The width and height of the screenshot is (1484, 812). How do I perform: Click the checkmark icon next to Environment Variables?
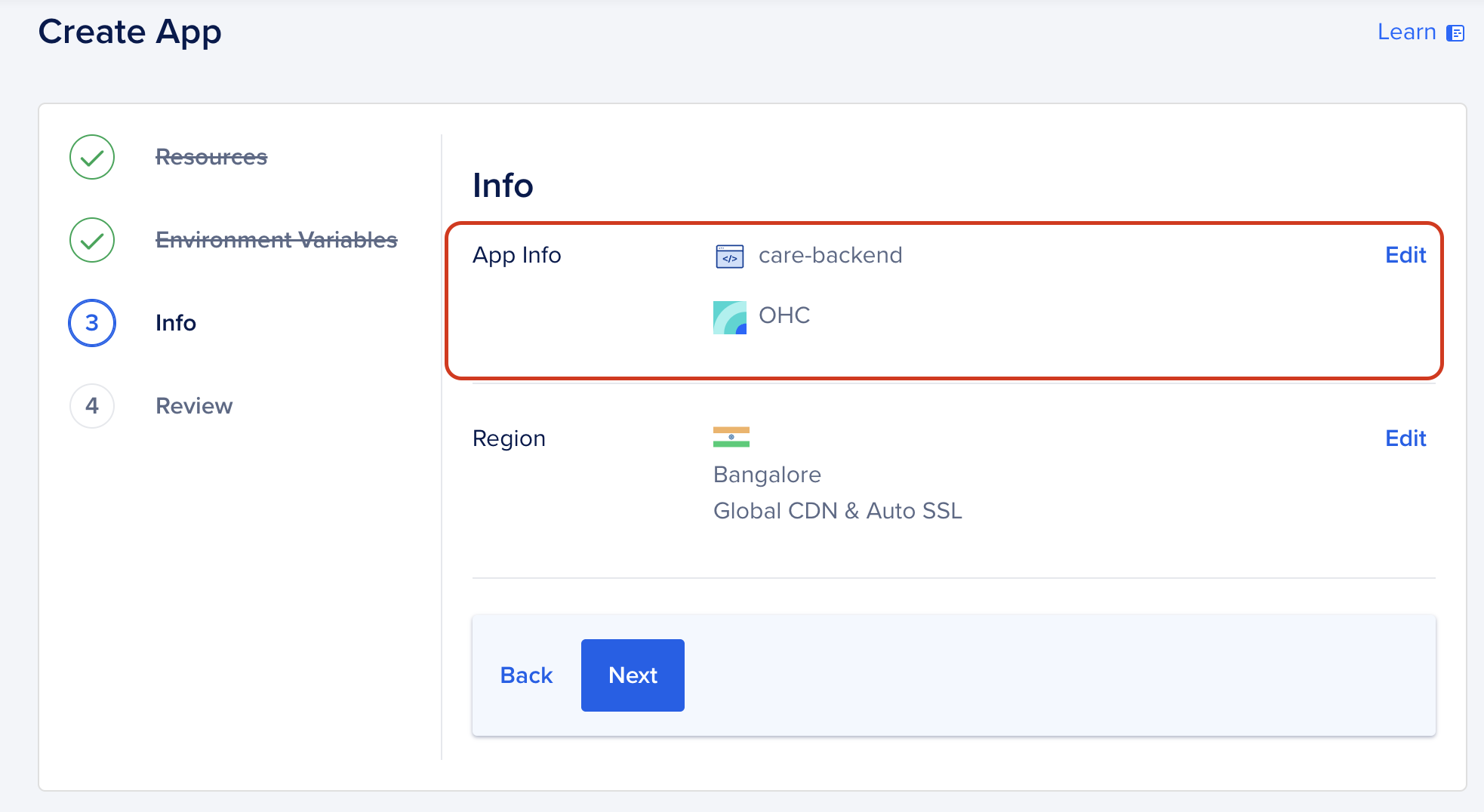[x=92, y=240]
